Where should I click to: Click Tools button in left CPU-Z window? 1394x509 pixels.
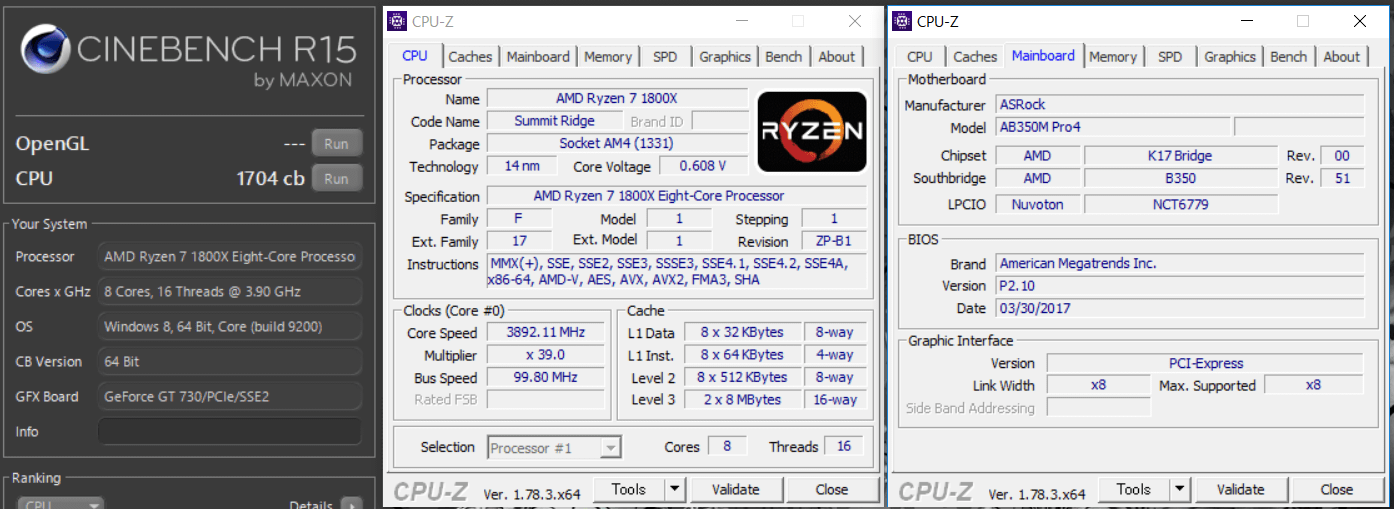629,489
